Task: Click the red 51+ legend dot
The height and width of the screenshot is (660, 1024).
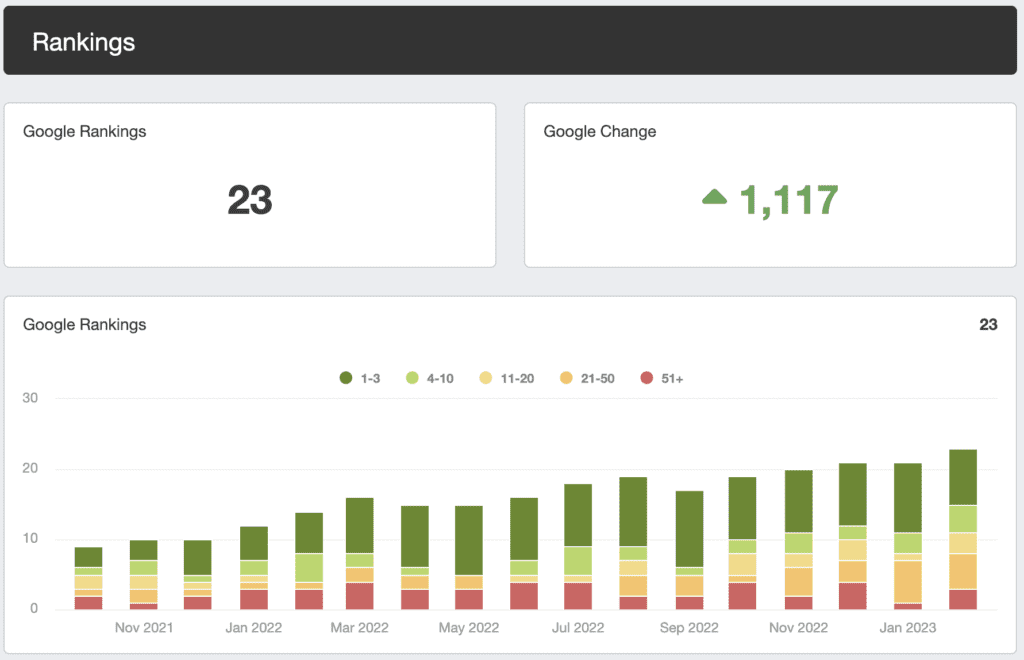Action: (647, 378)
